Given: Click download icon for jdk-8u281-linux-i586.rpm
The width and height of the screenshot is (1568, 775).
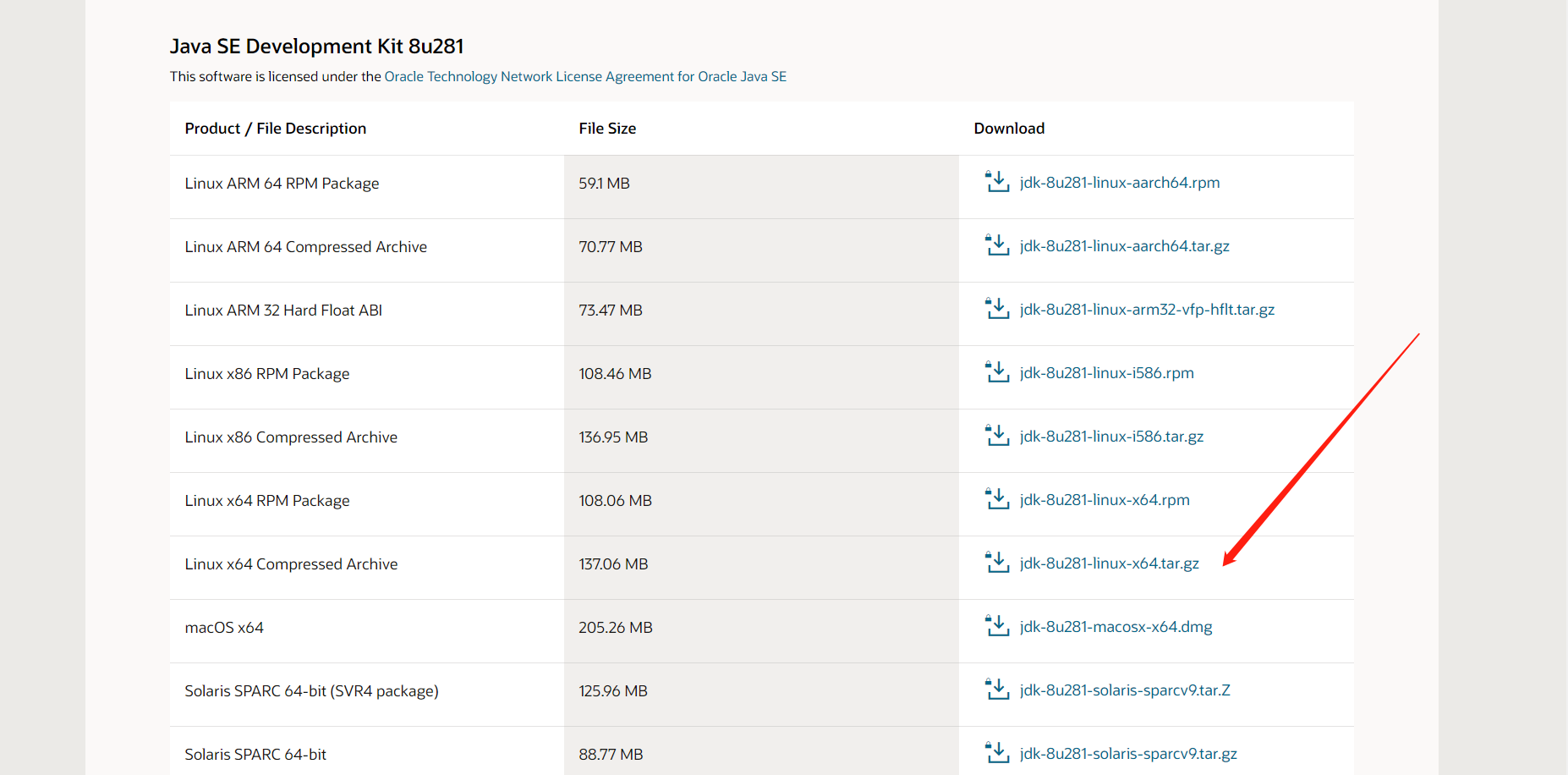Looking at the screenshot, I should tap(997, 372).
